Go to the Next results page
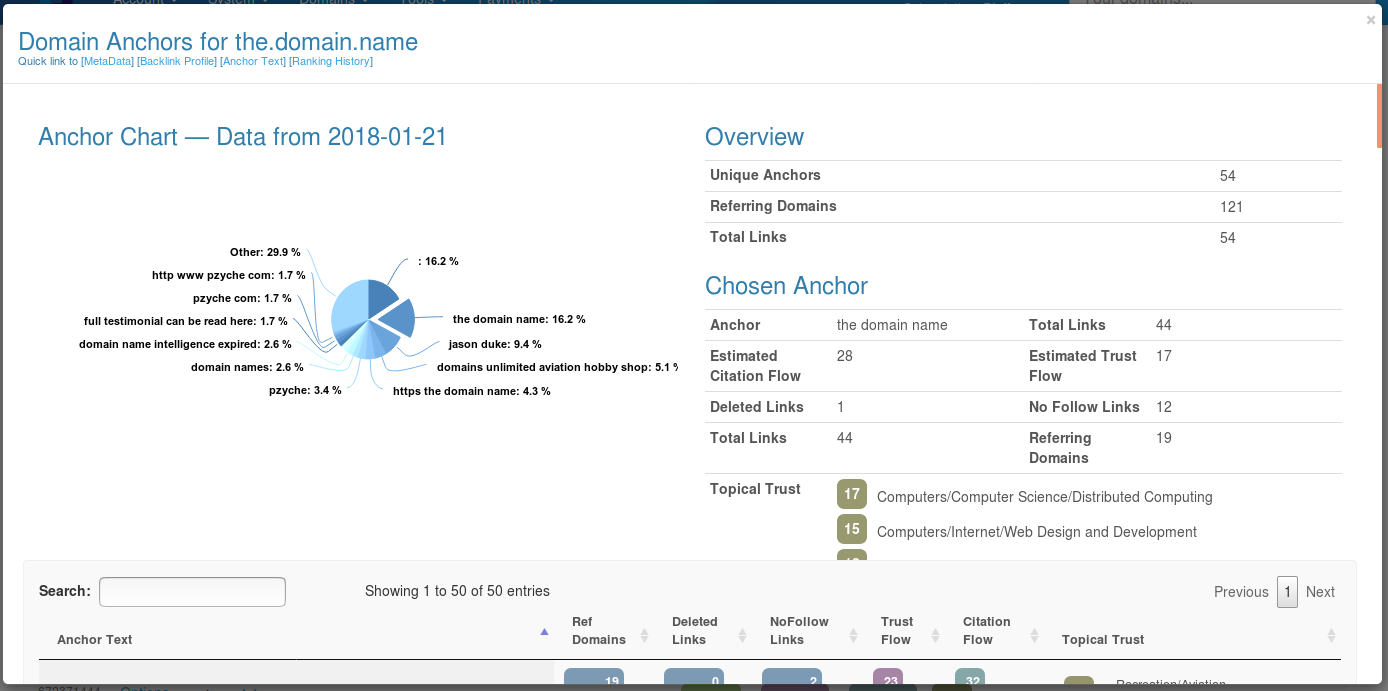1388x691 pixels. (x=1320, y=592)
